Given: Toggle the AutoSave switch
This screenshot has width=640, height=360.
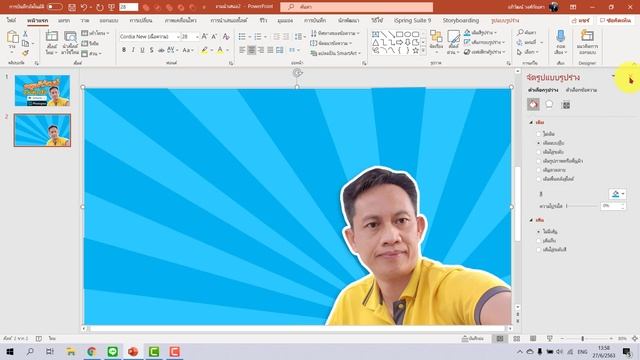Looking at the screenshot, I should [x=54, y=7].
